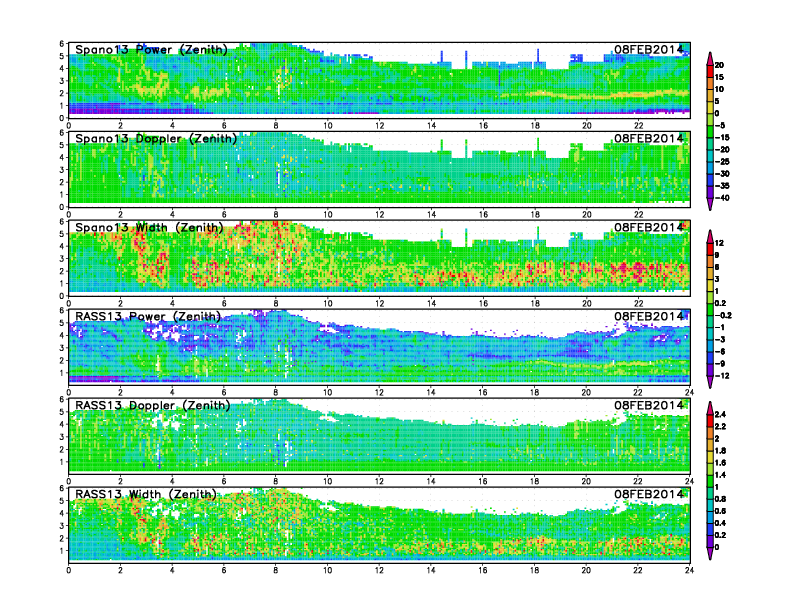The image size is (792, 612).
Task: Click the 'RASS13 Width (Zenith)' panel title
Action: coord(146,494)
